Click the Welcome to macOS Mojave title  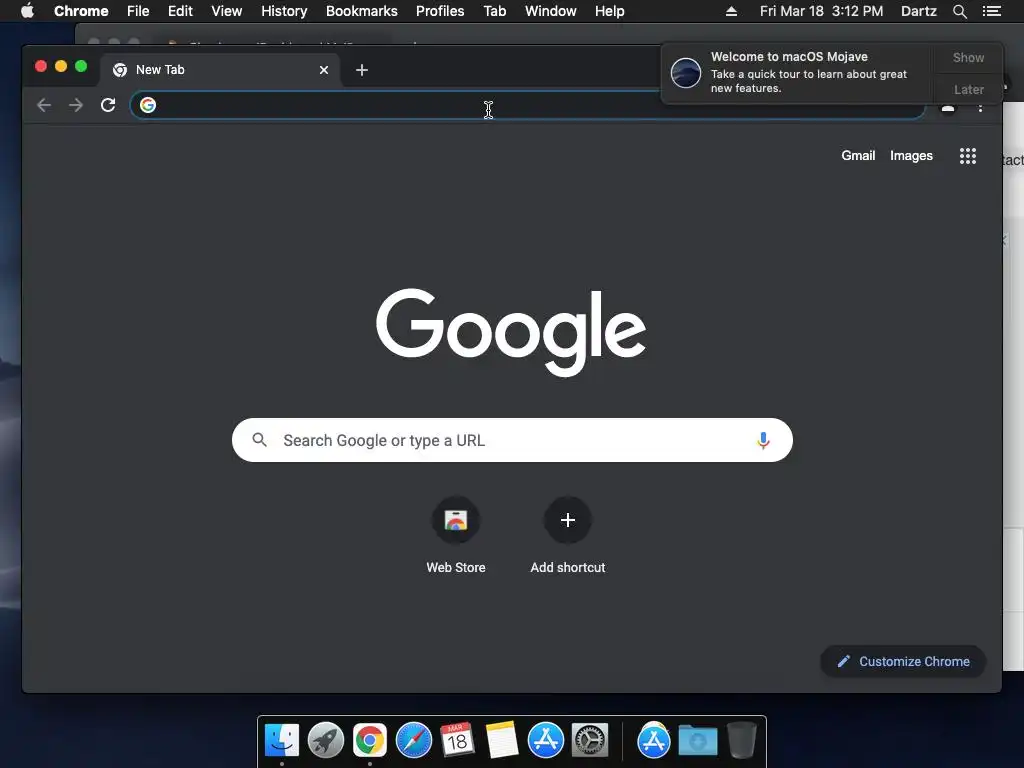(789, 57)
